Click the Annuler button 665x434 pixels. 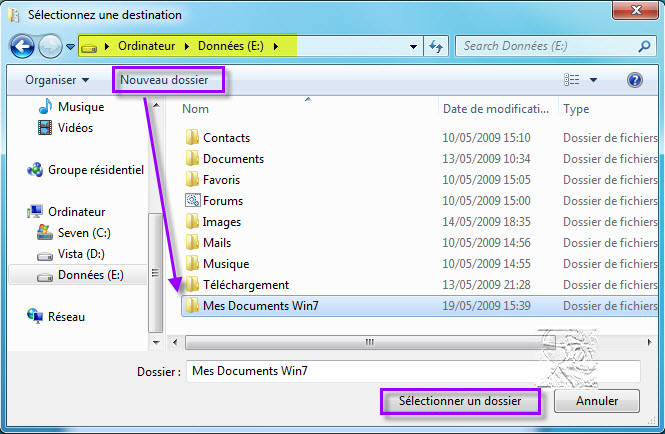(596, 401)
